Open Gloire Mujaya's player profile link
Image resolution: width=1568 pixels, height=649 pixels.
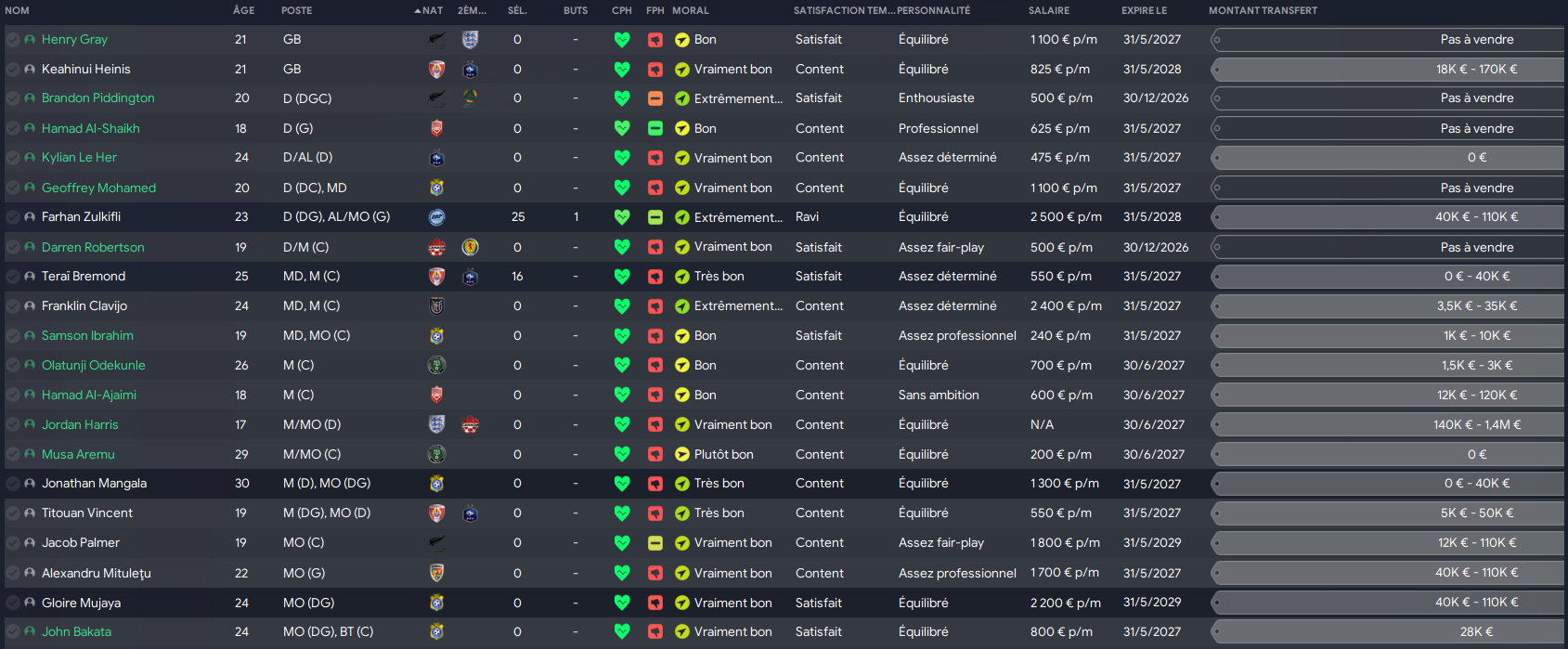pos(81,604)
